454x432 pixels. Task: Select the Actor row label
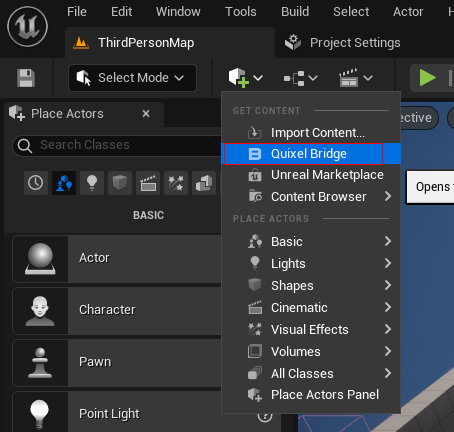[94, 258]
